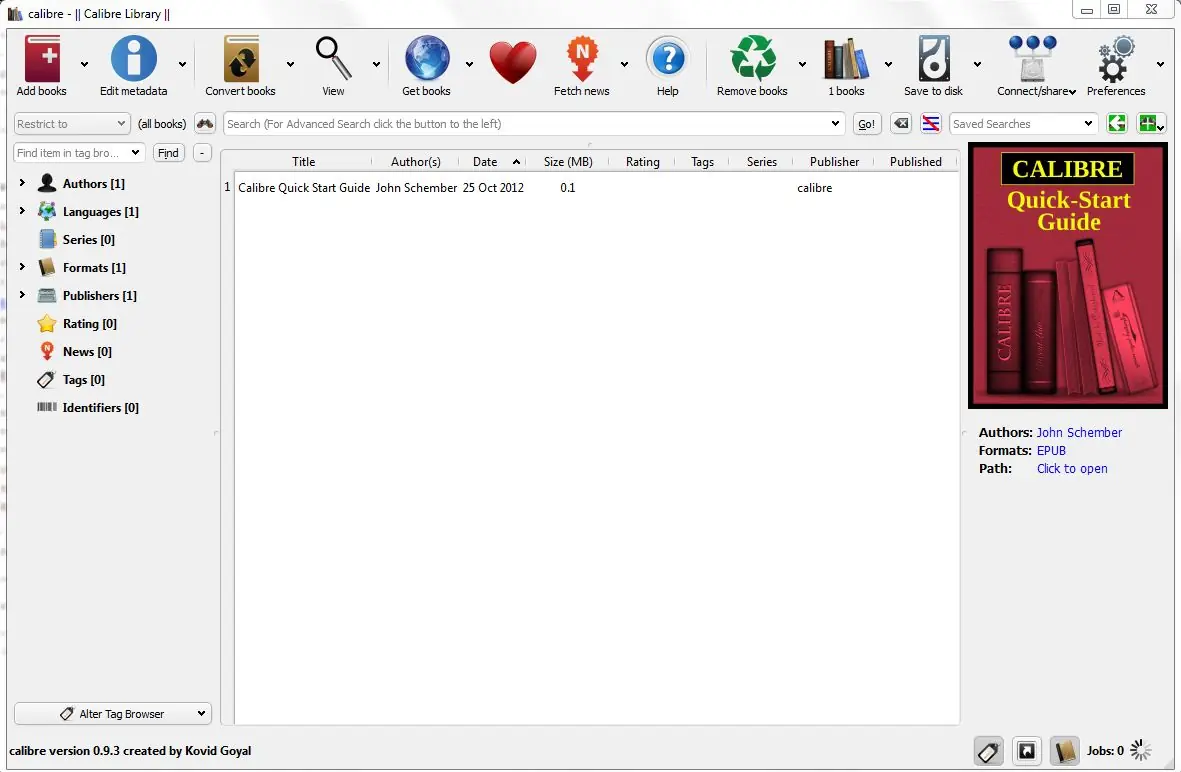Open John Schember author link
1181x772 pixels.
[x=1079, y=432]
